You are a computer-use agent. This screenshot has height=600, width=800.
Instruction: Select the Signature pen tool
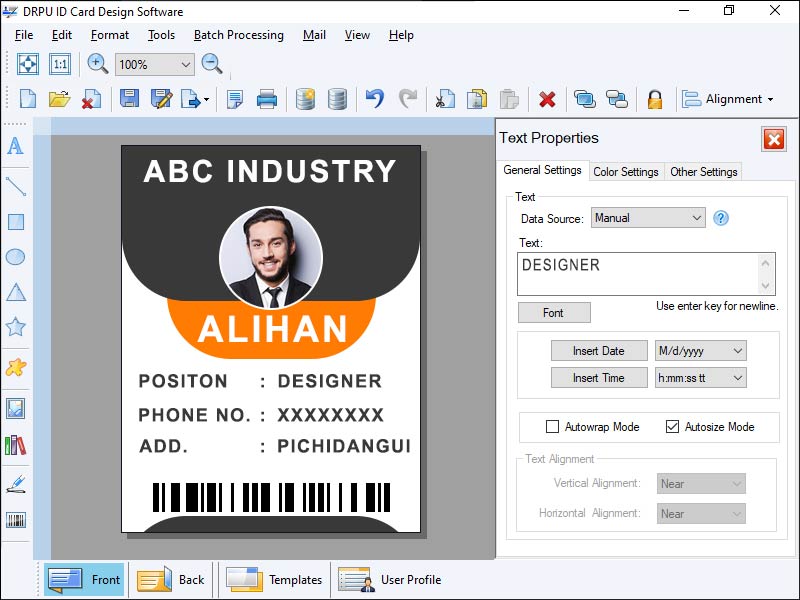tap(16, 484)
